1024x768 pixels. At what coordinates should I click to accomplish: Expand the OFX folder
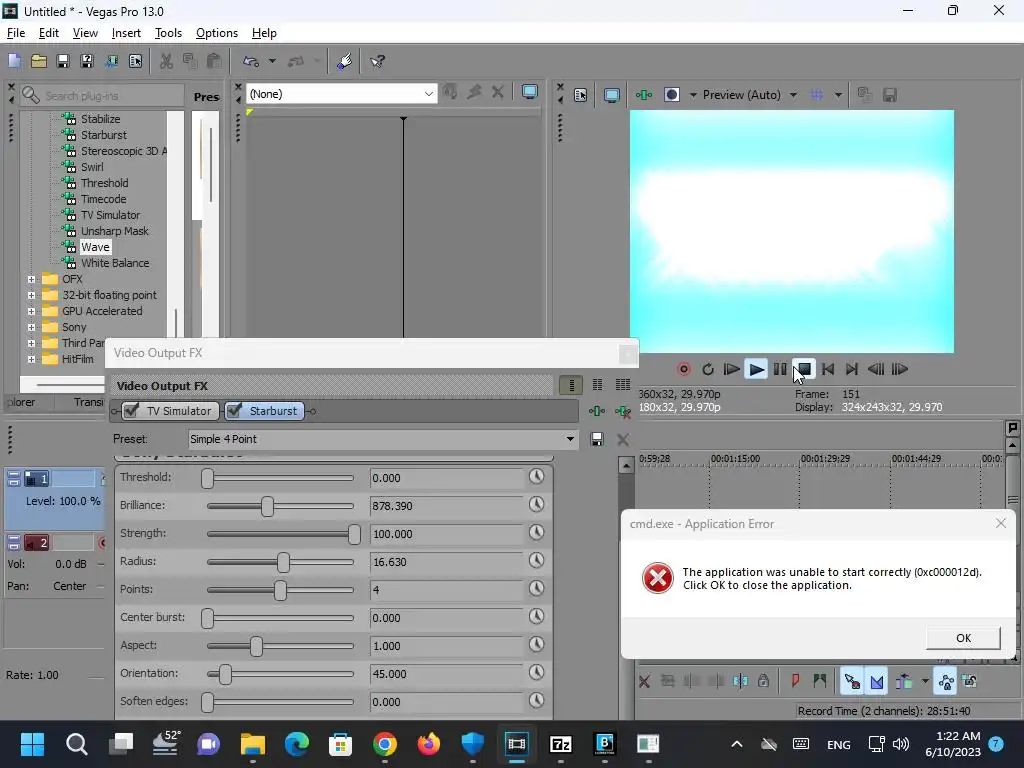pyautogui.click(x=31, y=279)
